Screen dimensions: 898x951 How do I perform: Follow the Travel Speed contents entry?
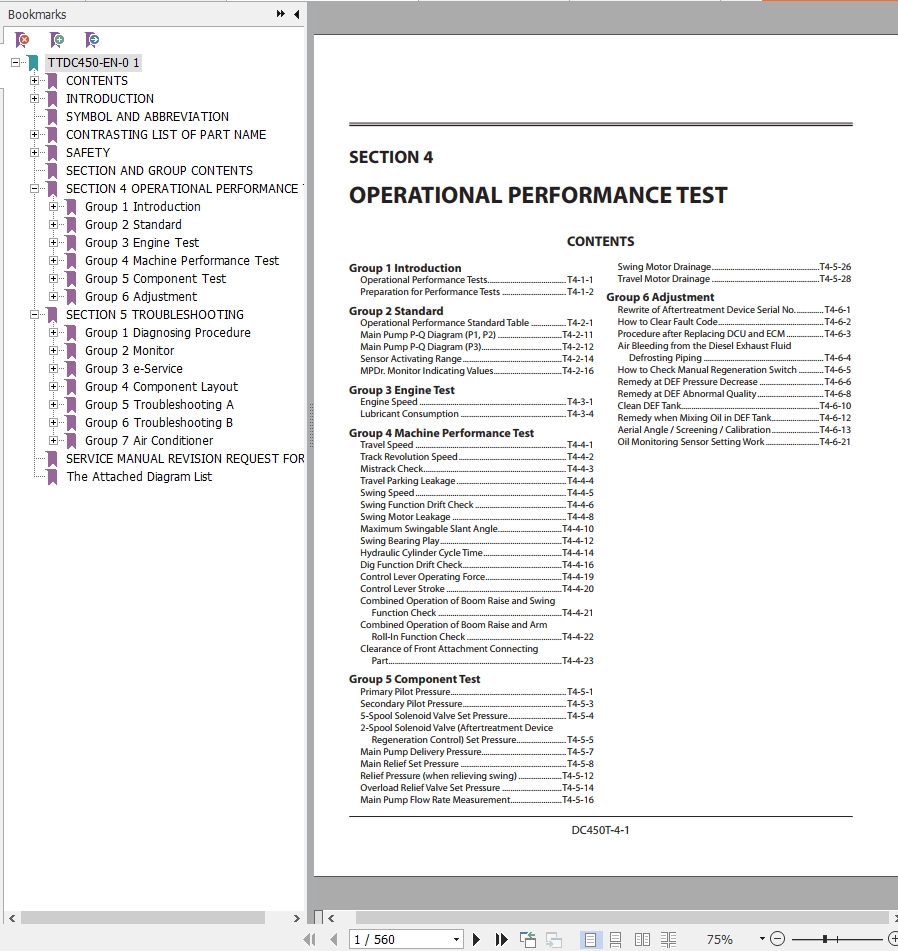477,445
